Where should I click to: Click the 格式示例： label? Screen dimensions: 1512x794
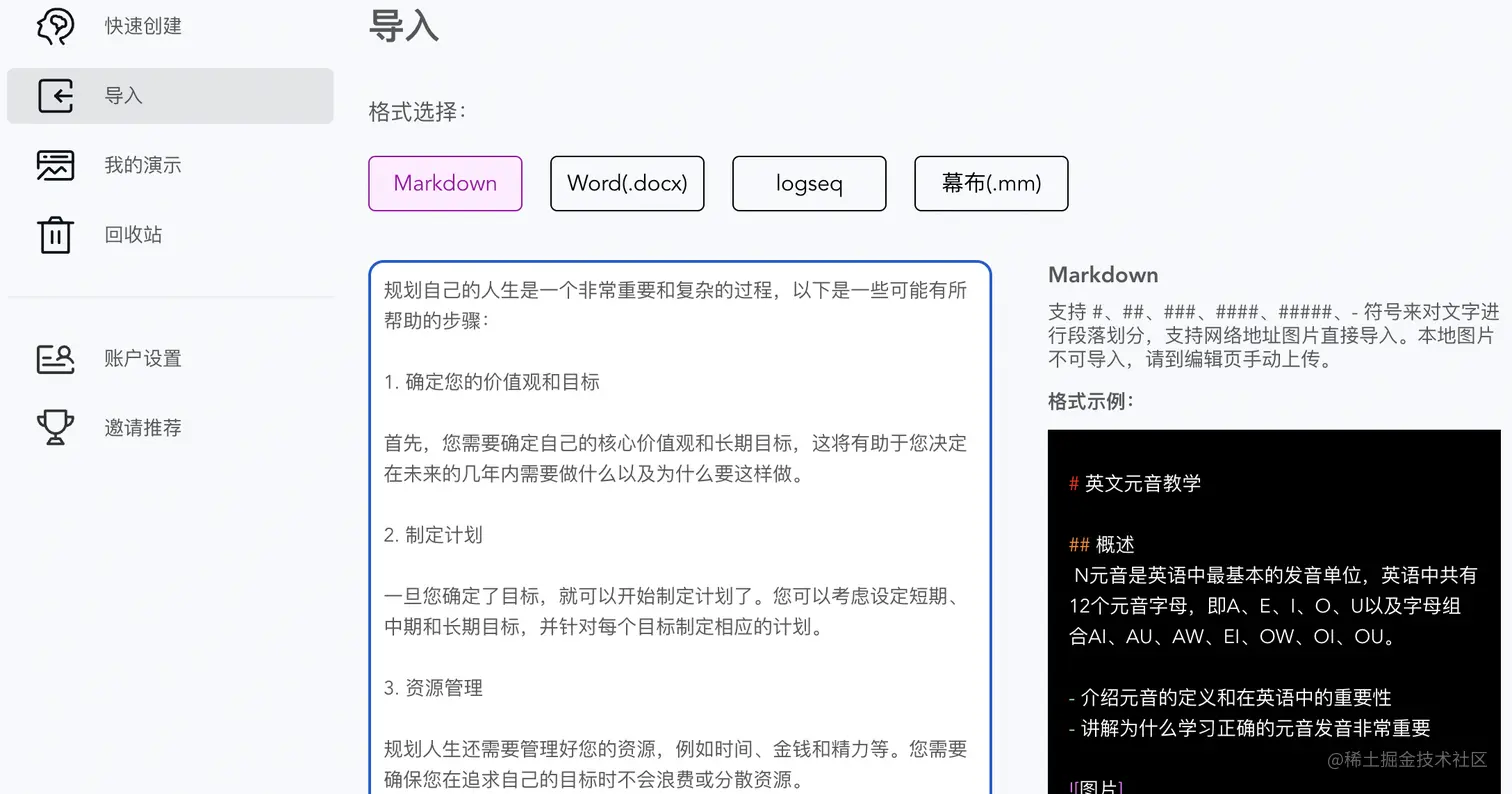pyautogui.click(x=1091, y=402)
